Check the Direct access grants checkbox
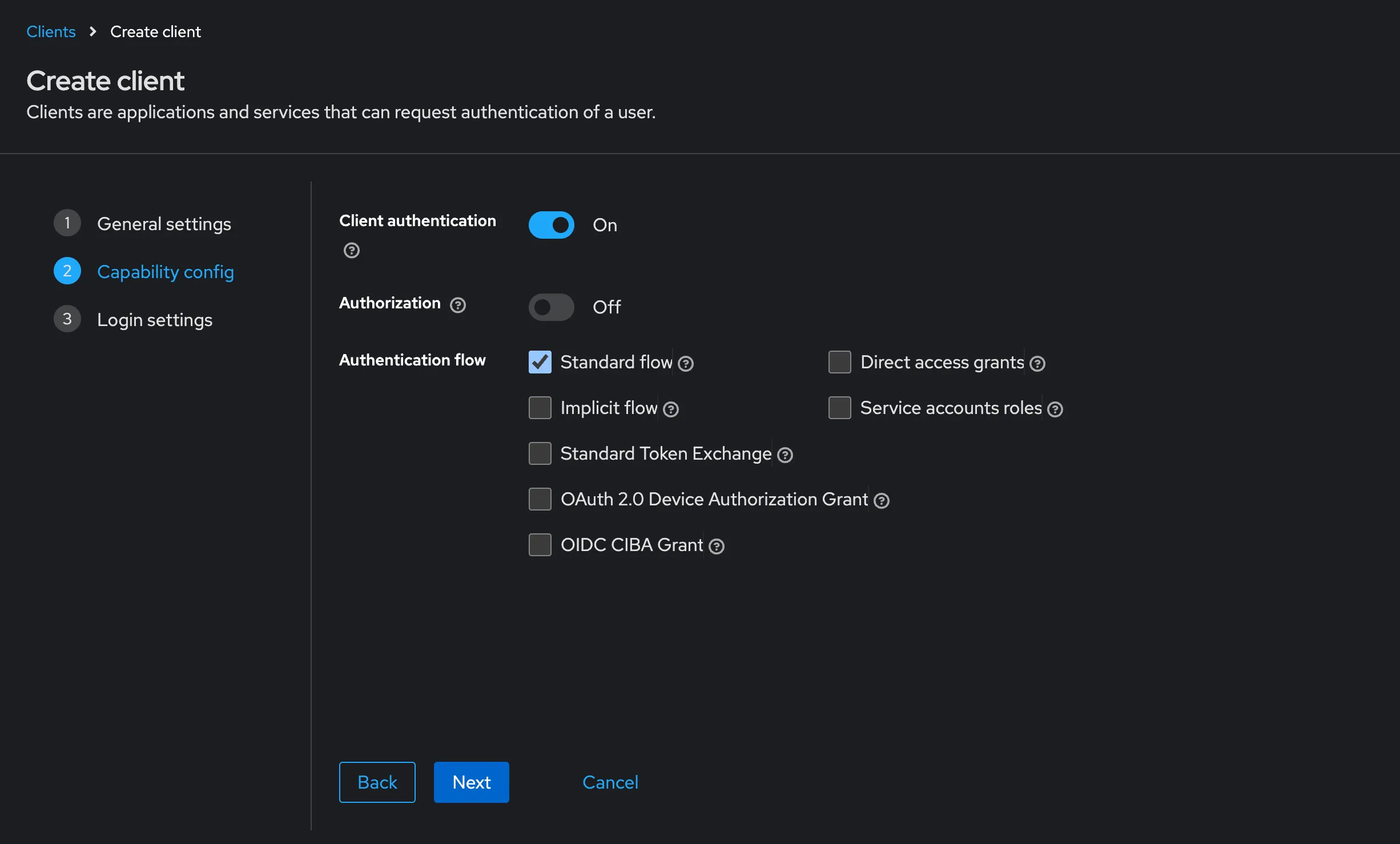Viewport: 1400px width, 844px height. click(x=839, y=362)
